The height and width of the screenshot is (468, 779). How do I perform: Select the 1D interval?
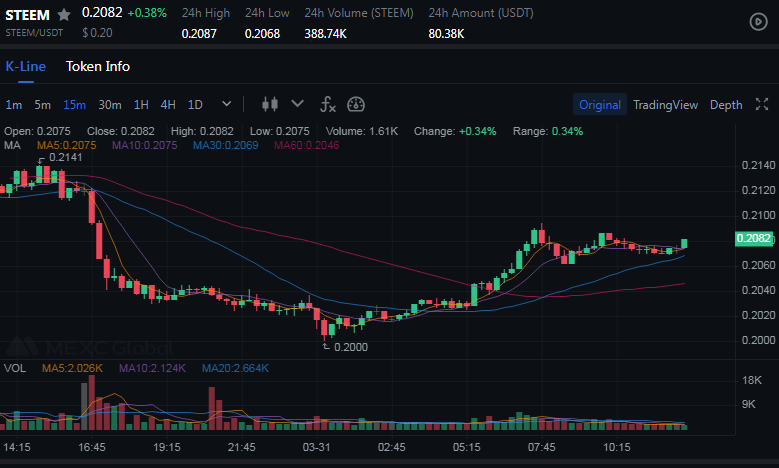(x=195, y=105)
